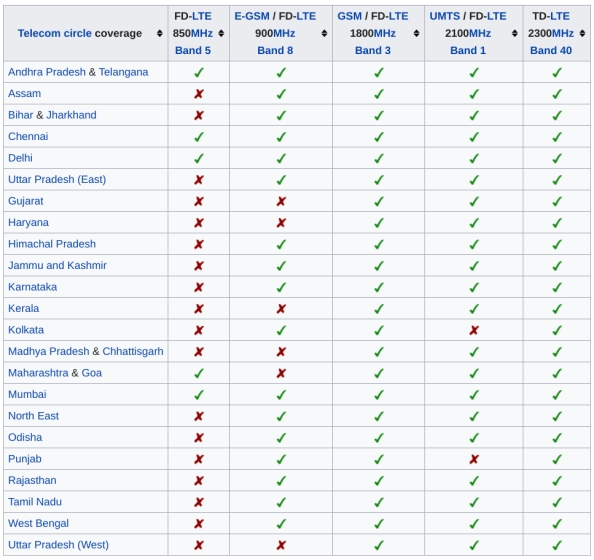The height and width of the screenshot is (560, 594).
Task: Open the E-GSM header link
Action: (x=252, y=16)
